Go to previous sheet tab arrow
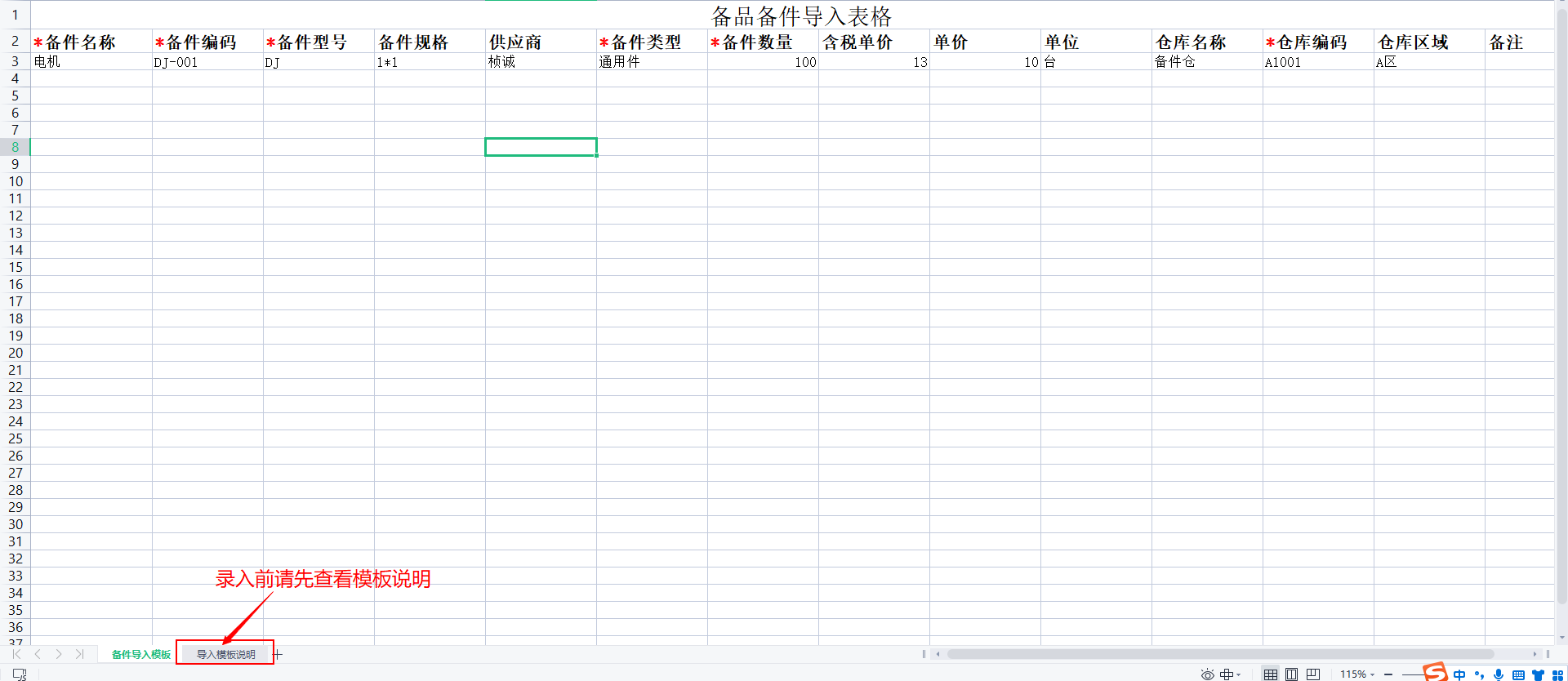The height and width of the screenshot is (681, 1568). pyautogui.click(x=38, y=654)
